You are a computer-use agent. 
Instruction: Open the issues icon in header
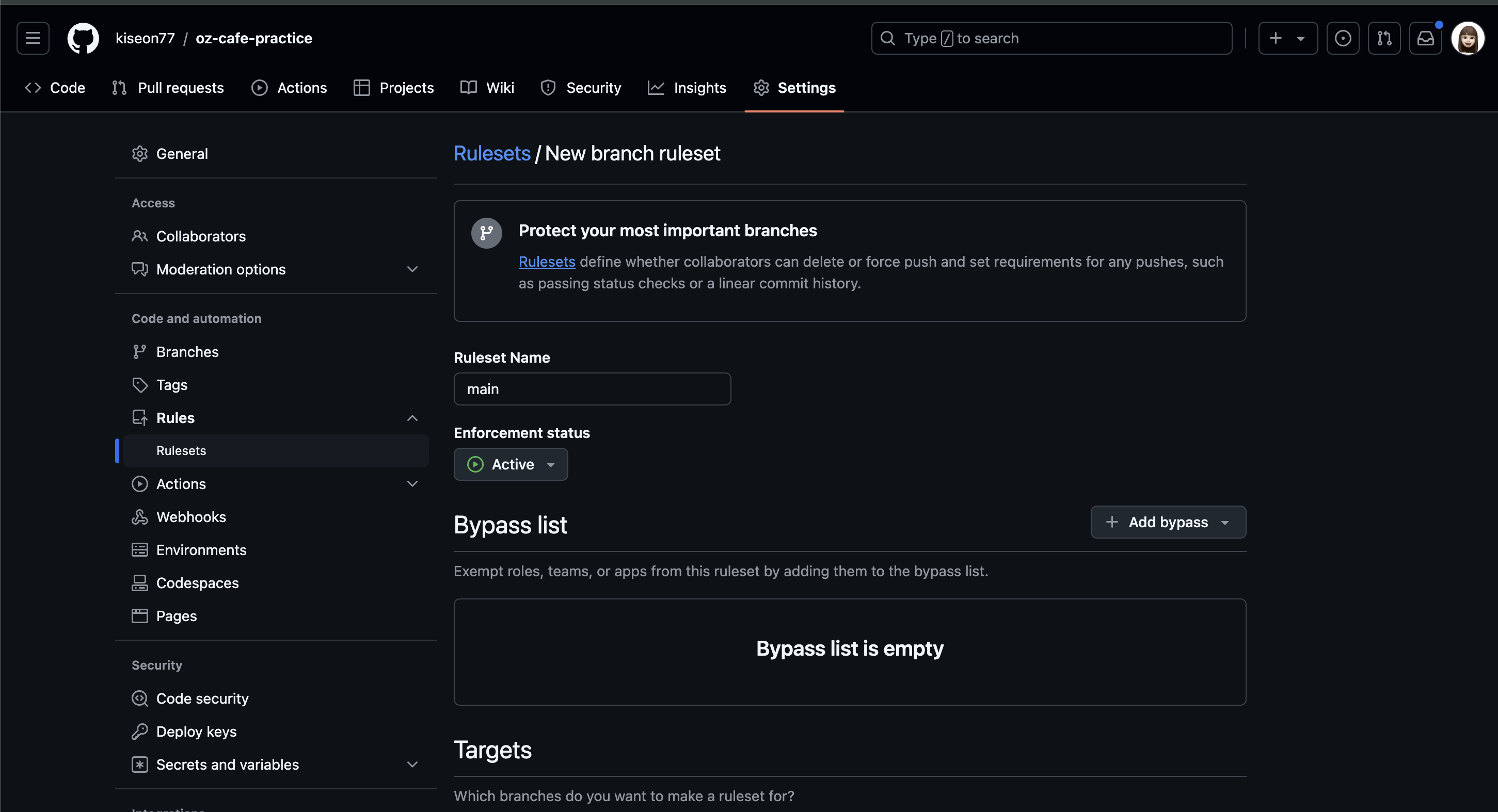[1343, 38]
